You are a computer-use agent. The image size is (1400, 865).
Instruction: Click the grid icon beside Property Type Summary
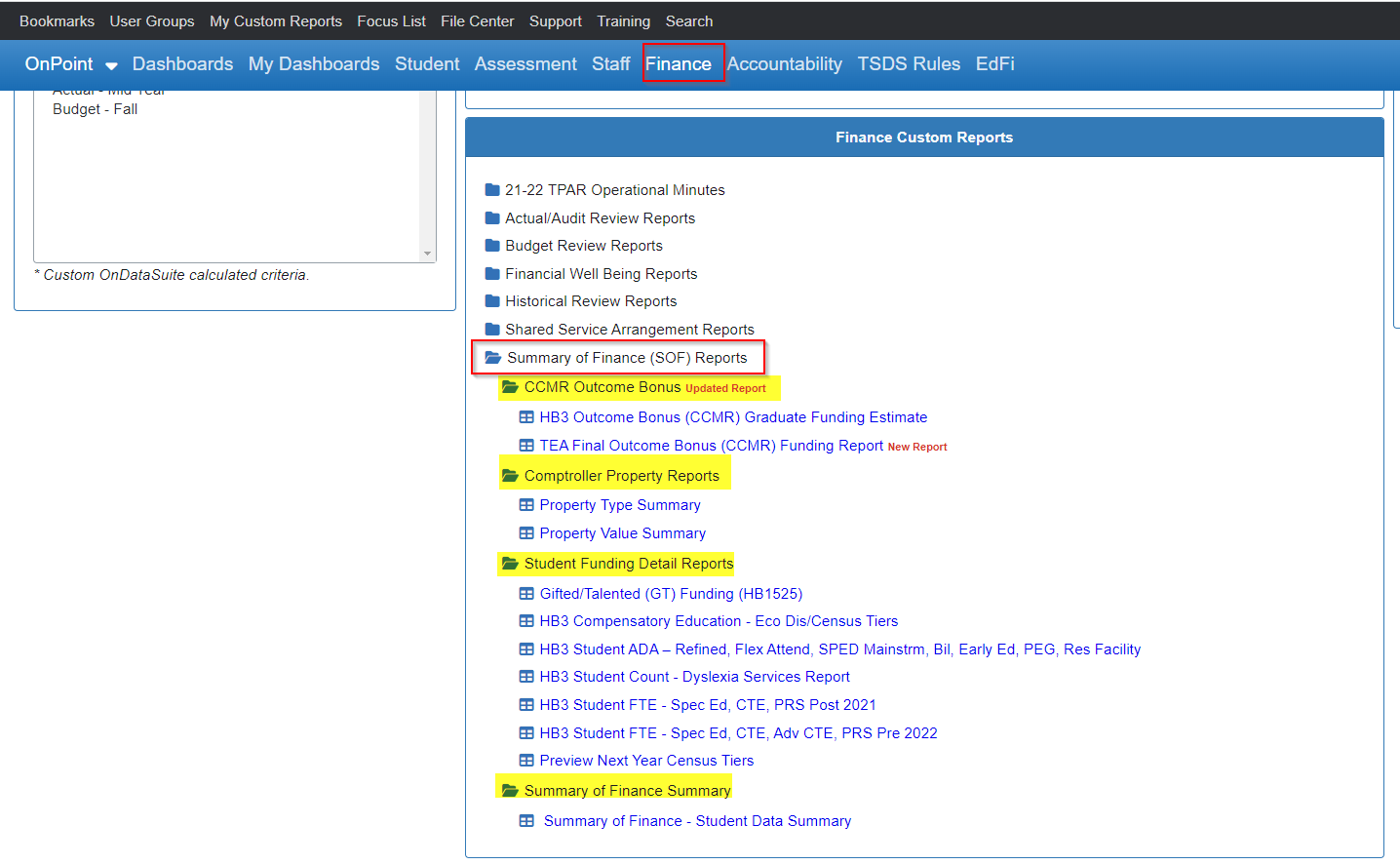tap(526, 504)
